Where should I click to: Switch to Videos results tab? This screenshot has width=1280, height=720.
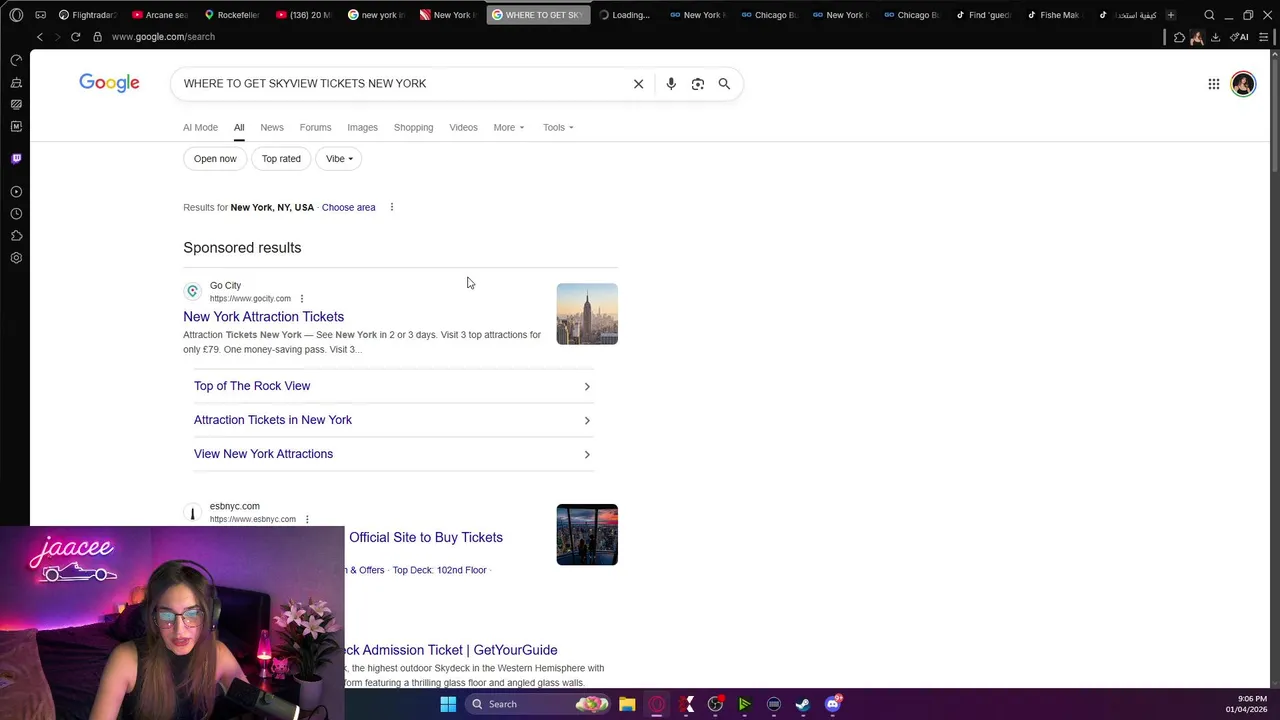click(x=463, y=127)
